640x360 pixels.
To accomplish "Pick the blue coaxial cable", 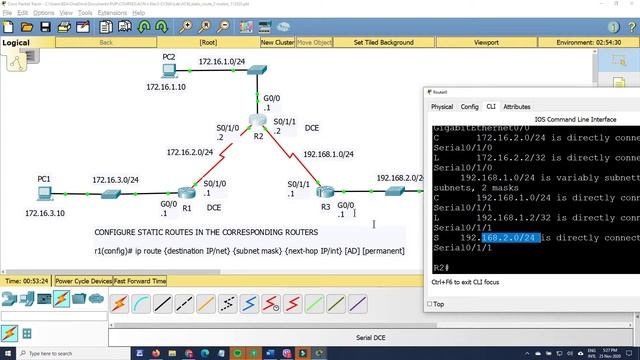I will pyautogui.click(x=249, y=304).
